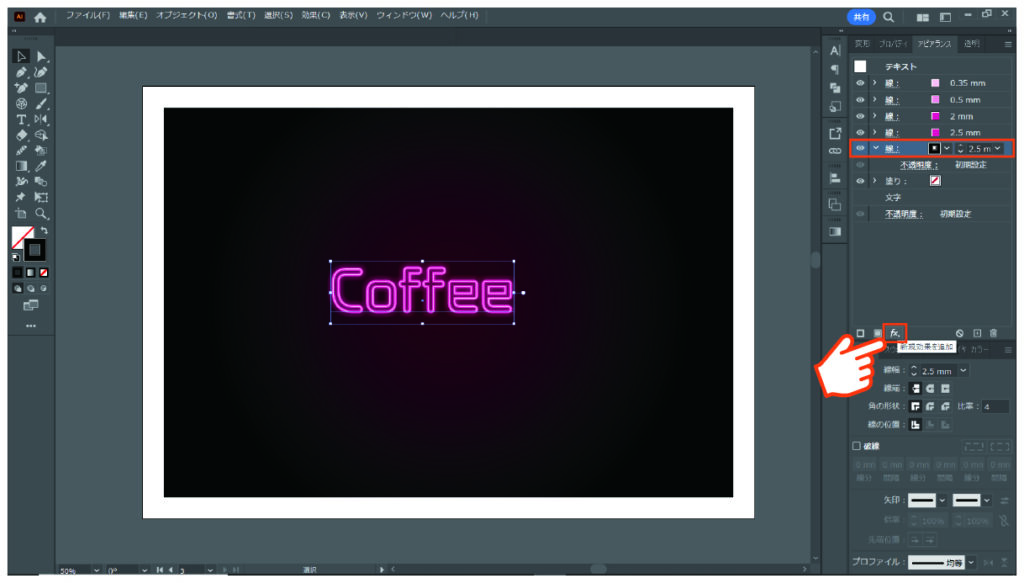This screenshot has width=1024, height=583.
Task: Open 編集(E) menu
Action: 133,15
